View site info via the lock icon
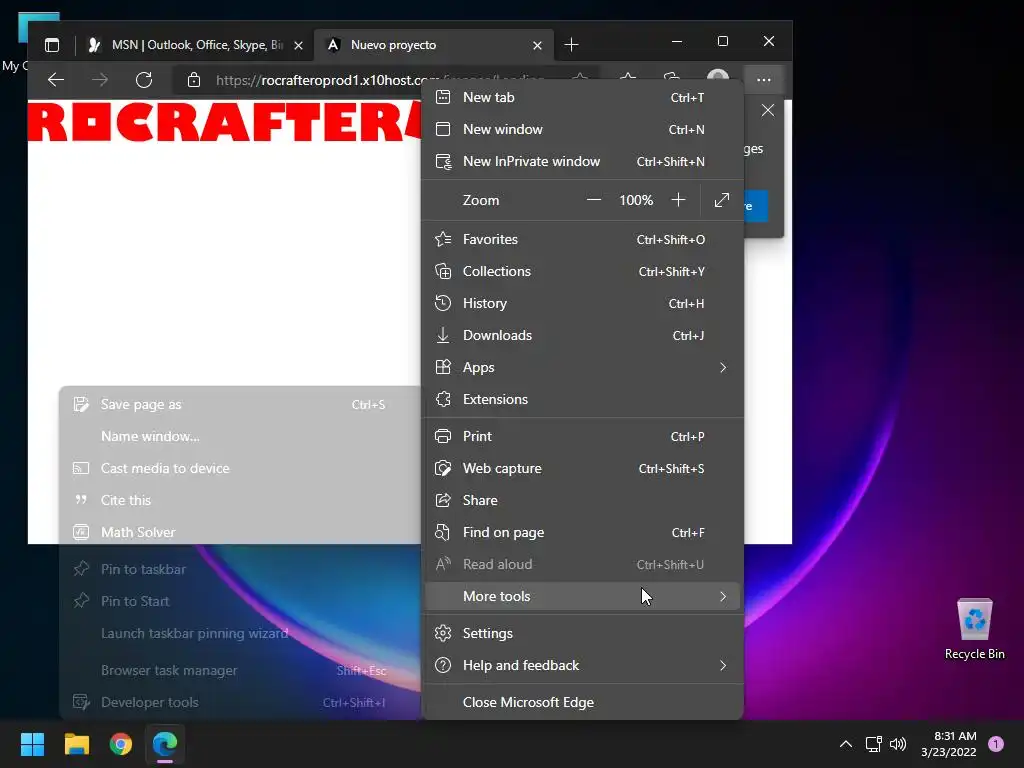The width and height of the screenshot is (1024, 768). pos(194,80)
